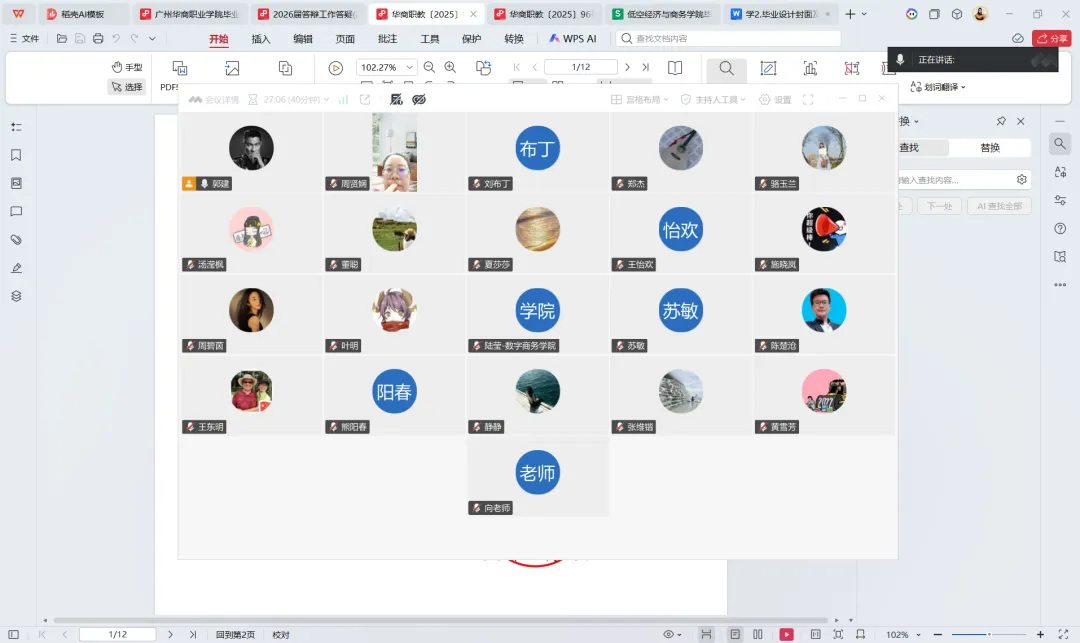Click the red 分享 share button
Image resolution: width=1080 pixels, height=643 pixels.
tap(1052, 39)
